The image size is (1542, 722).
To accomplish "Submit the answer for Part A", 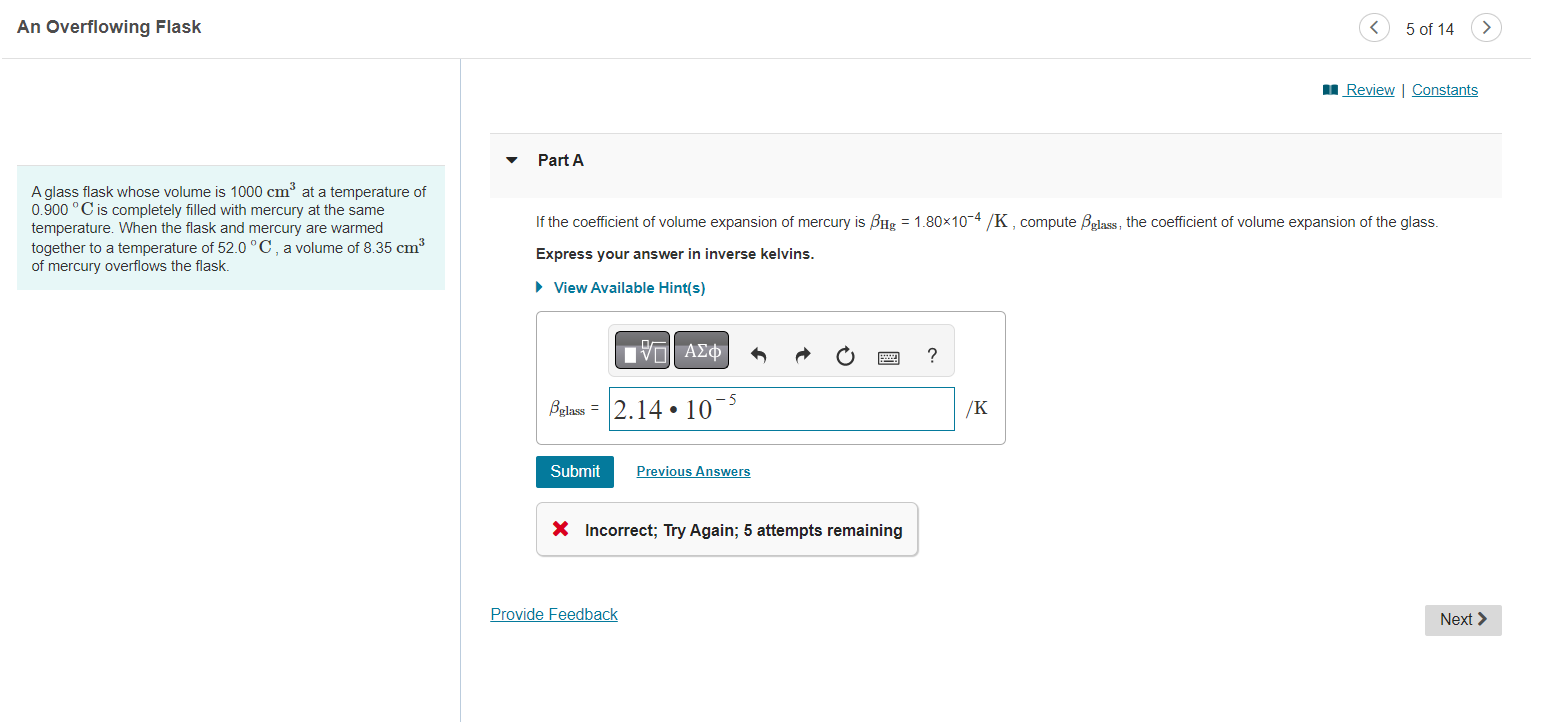I will pos(574,471).
